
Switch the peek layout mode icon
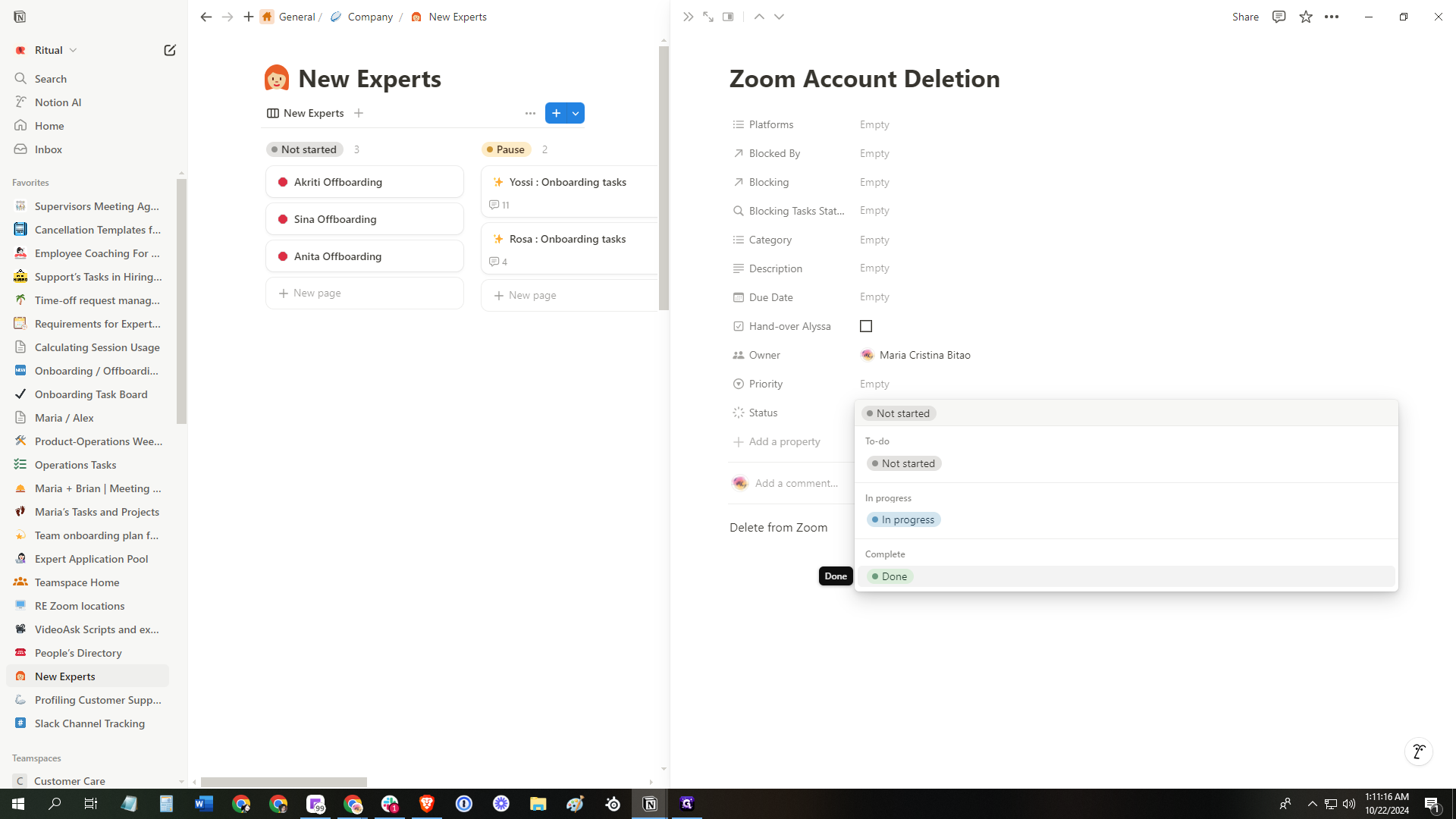coord(728,17)
